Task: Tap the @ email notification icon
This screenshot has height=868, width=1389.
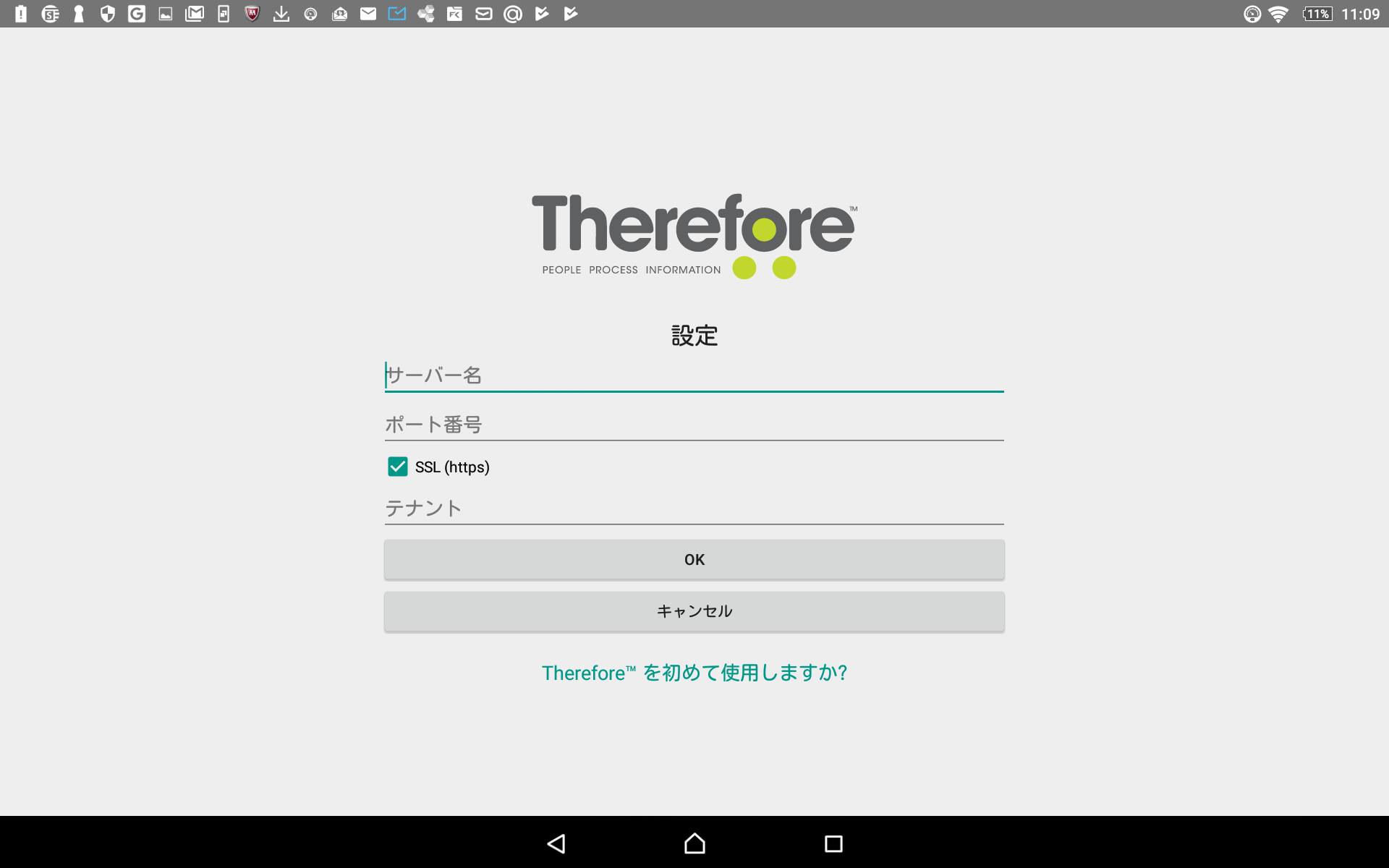Action: tap(513, 14)
